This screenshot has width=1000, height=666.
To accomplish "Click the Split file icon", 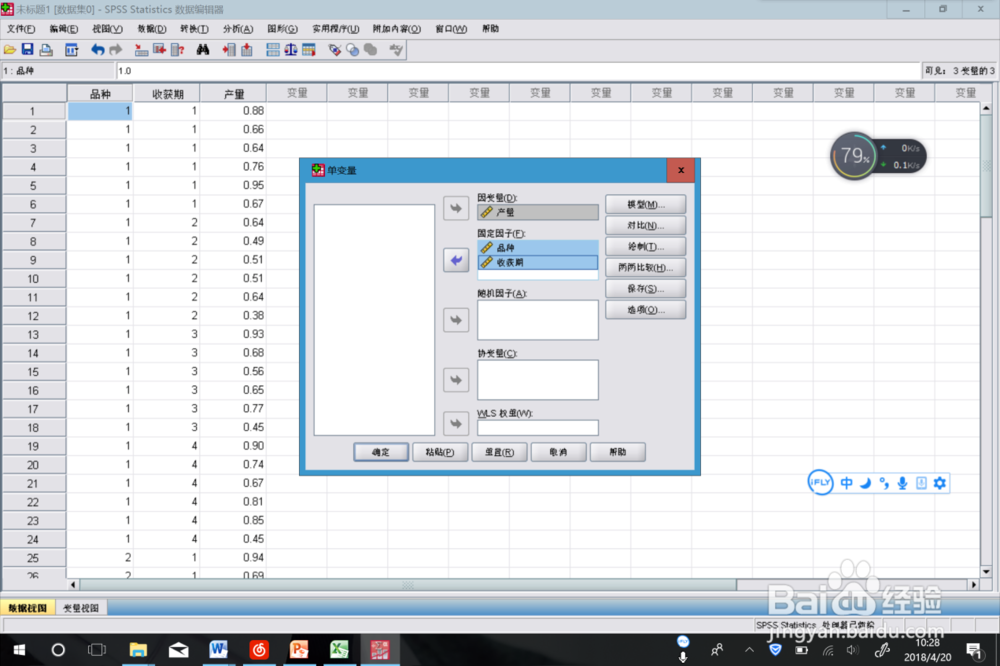I will [x=273, y=50].
